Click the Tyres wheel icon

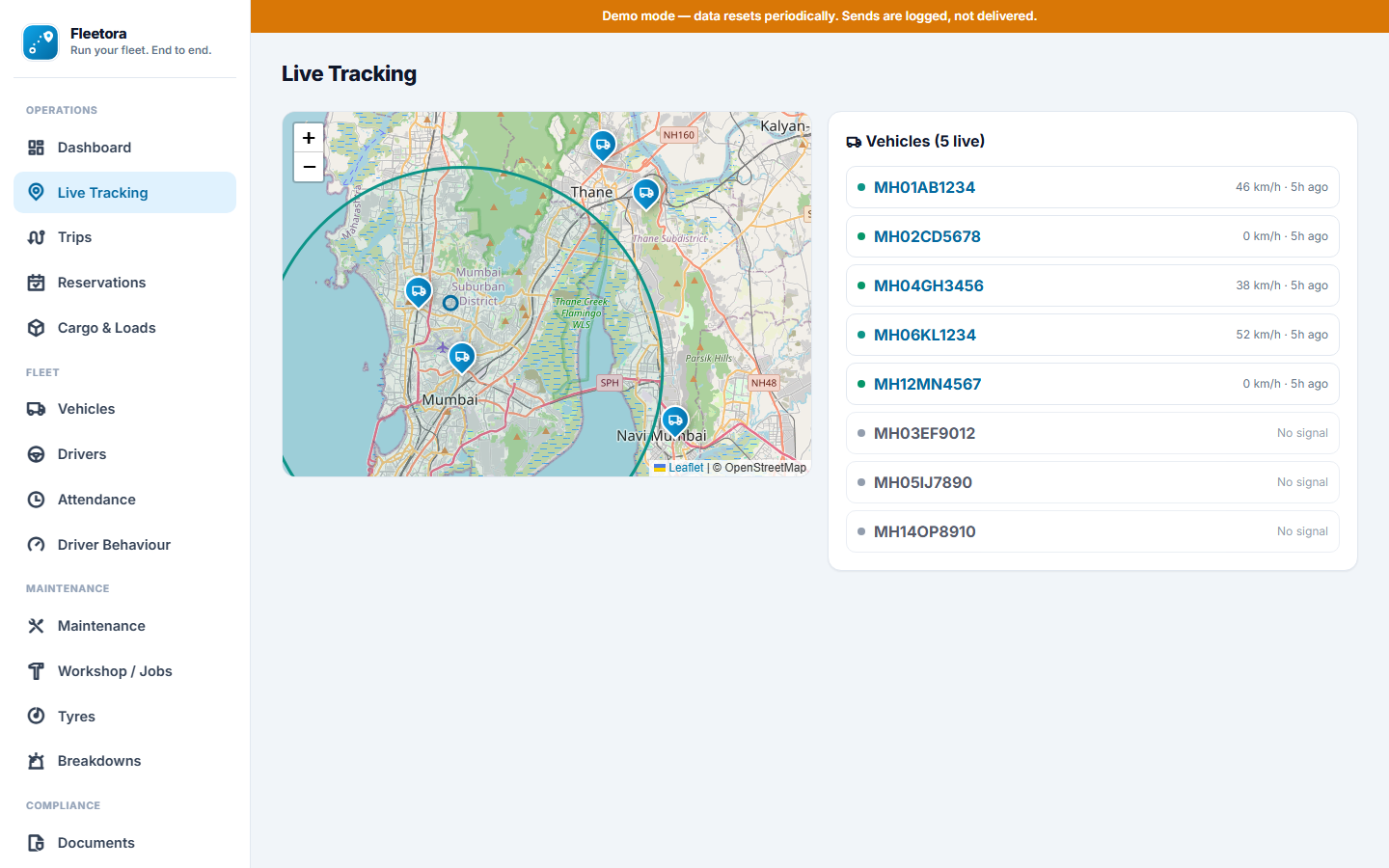point(36,716)
